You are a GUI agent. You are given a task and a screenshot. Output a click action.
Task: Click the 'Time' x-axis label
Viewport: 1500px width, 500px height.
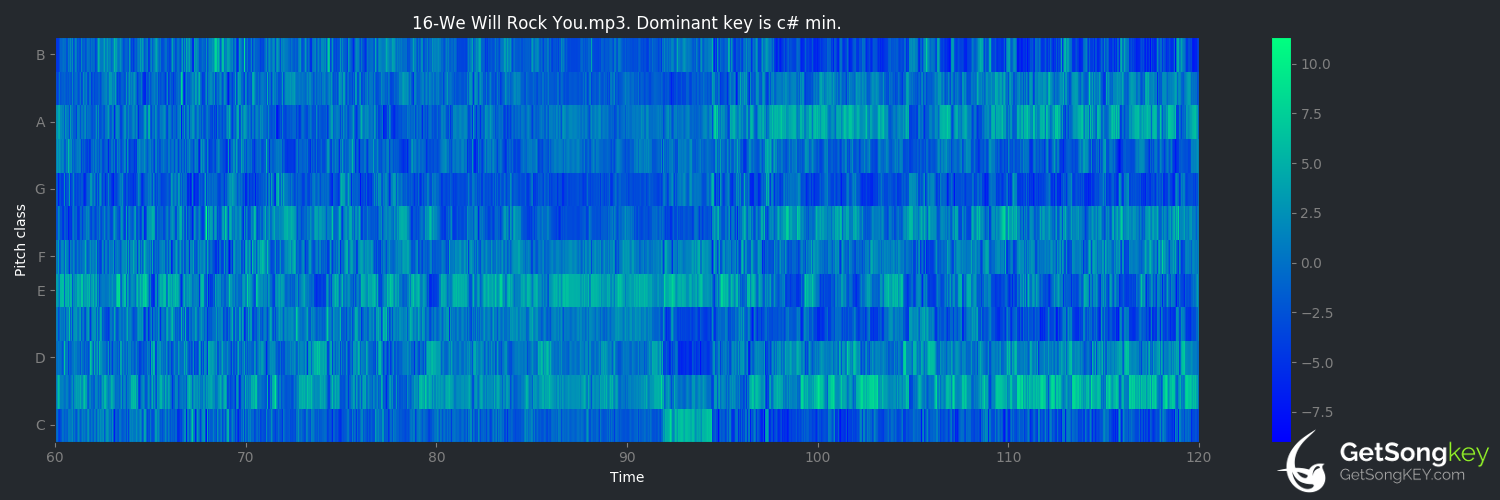[x=627, y=477]
